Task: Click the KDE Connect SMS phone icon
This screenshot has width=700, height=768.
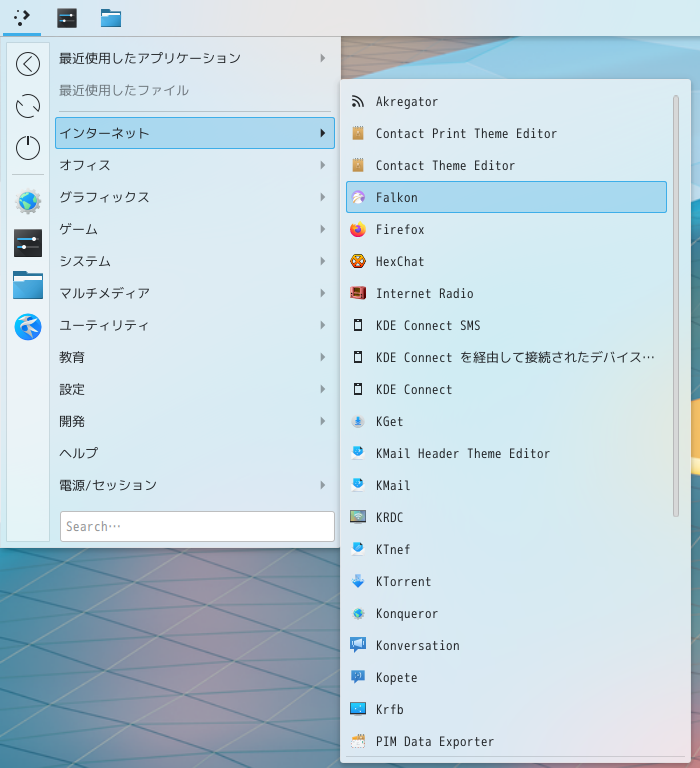Action: pyautogui.click(x=358, y=325)
